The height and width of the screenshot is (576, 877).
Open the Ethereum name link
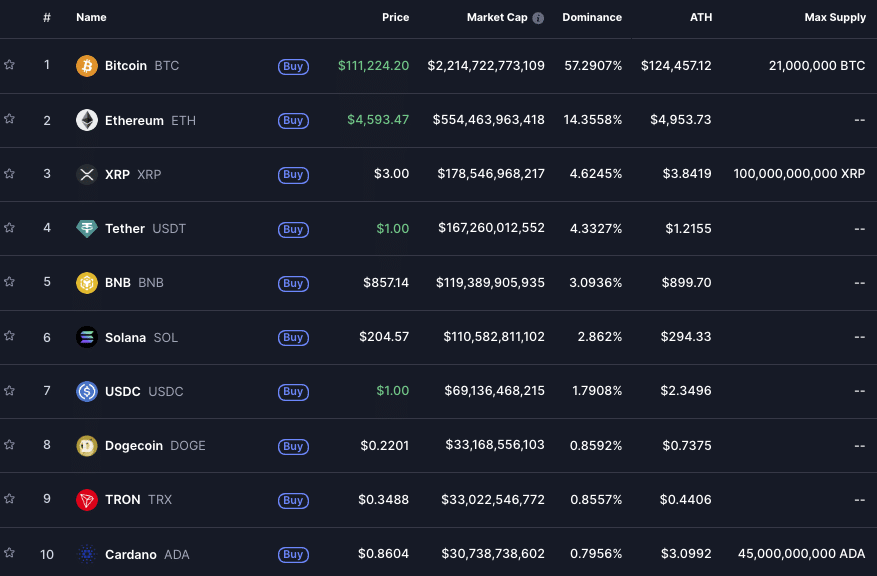pyautogui.click(x=134, y=120)
